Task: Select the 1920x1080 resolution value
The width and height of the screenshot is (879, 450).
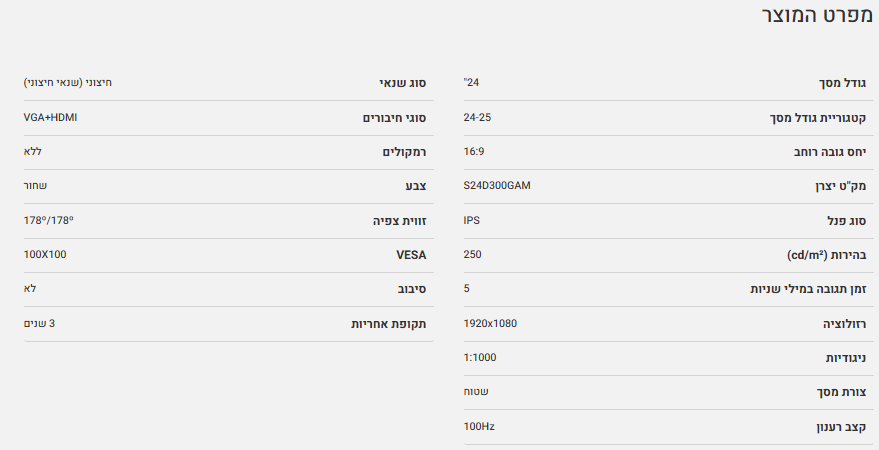Action: (x=490, y=323)
